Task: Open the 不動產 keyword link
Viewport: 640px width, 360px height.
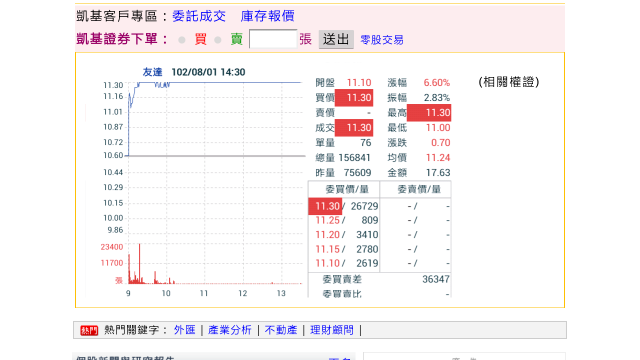Action: pos(281,330)
